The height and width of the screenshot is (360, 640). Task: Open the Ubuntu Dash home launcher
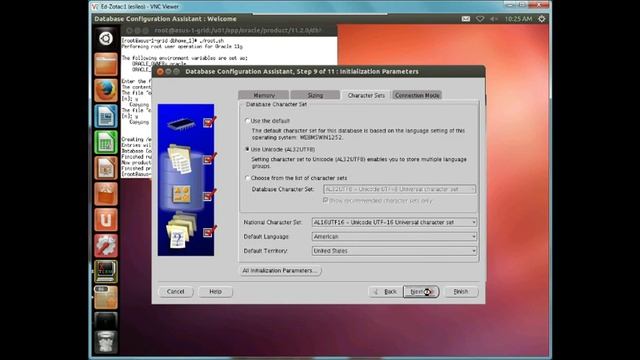point(106,38)
